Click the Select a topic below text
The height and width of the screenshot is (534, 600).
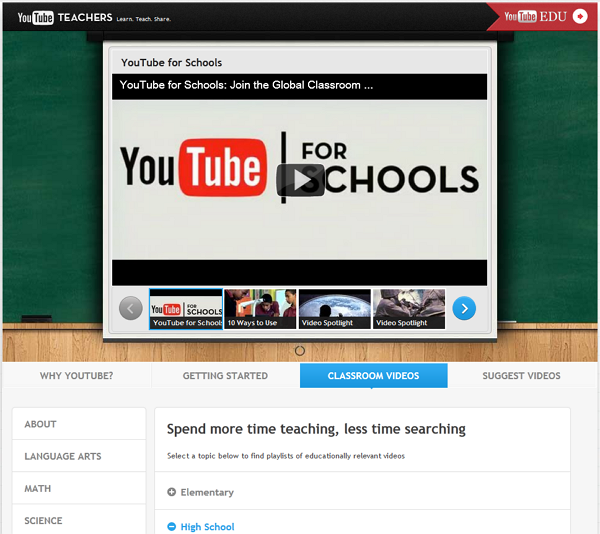286,456
